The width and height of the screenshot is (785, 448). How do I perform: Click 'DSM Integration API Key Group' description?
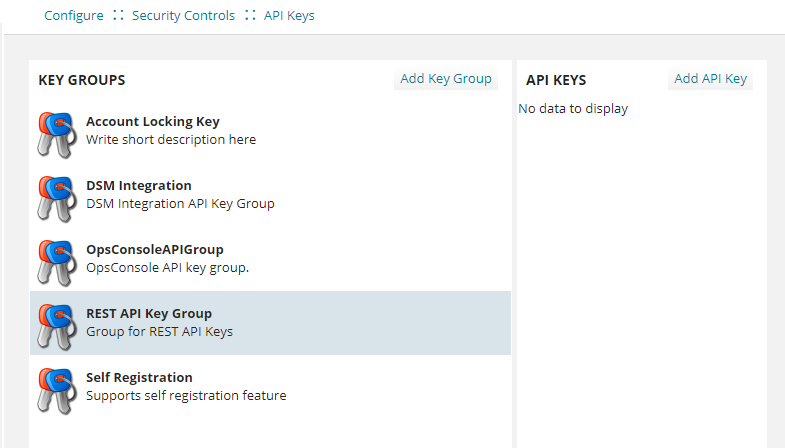click(180, 204)
